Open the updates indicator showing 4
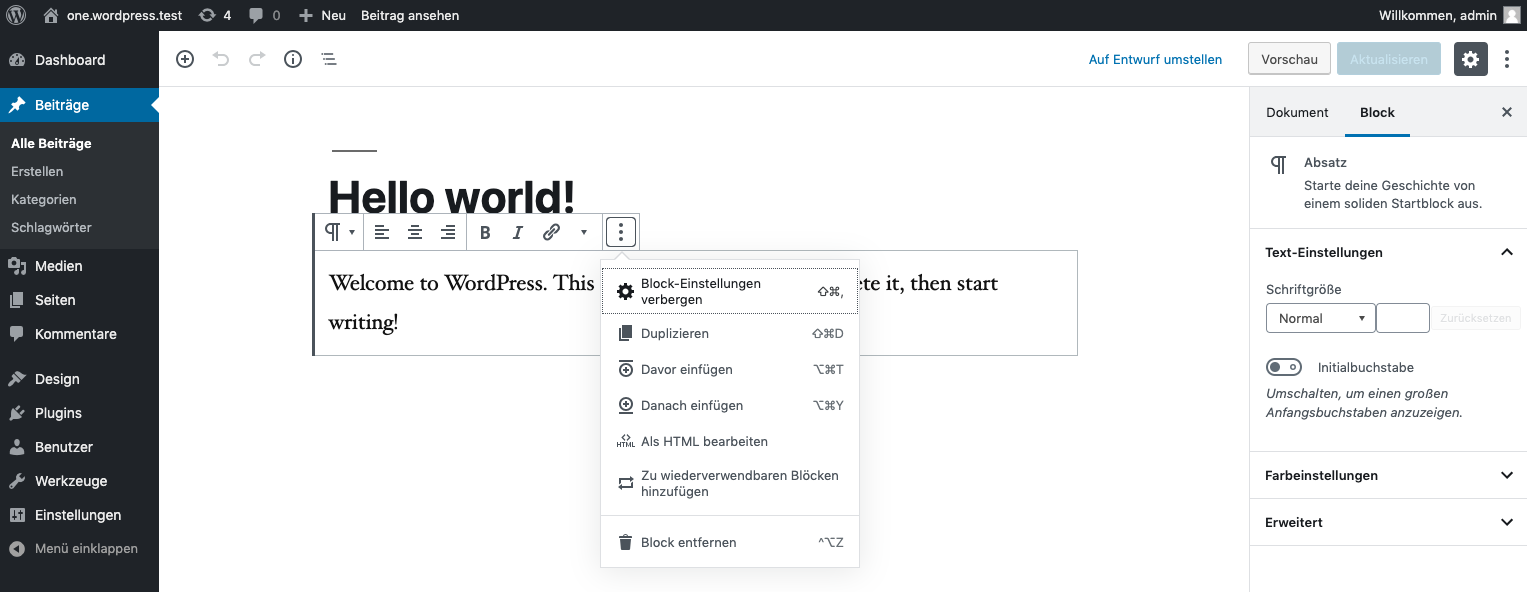This screenshot has width=1527, height=592. [x=215, y=15]
